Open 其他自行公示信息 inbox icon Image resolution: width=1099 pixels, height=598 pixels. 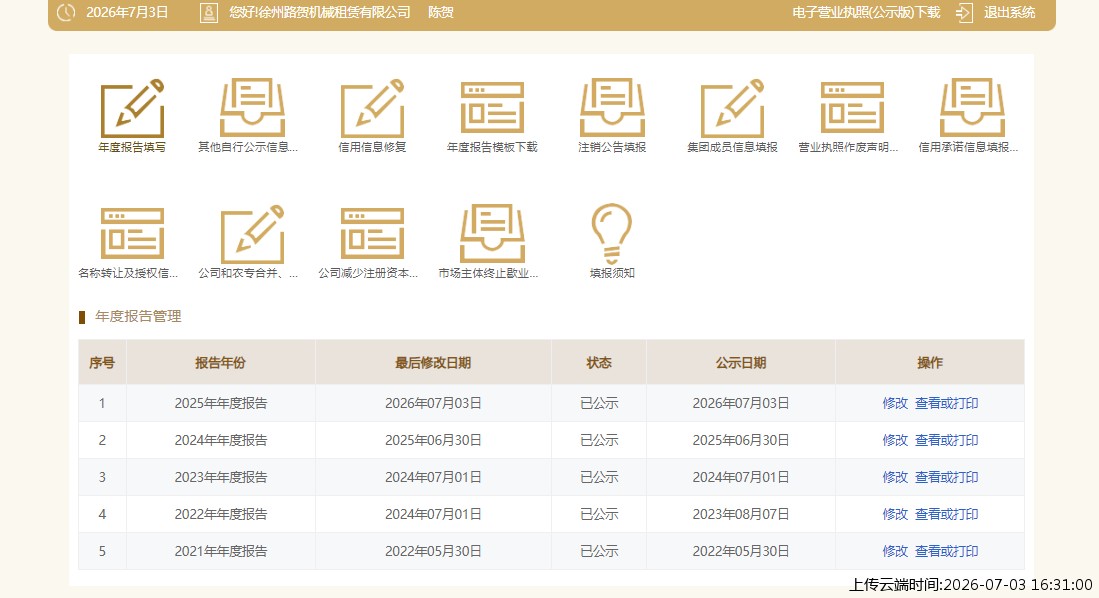(x=252, y=108)
